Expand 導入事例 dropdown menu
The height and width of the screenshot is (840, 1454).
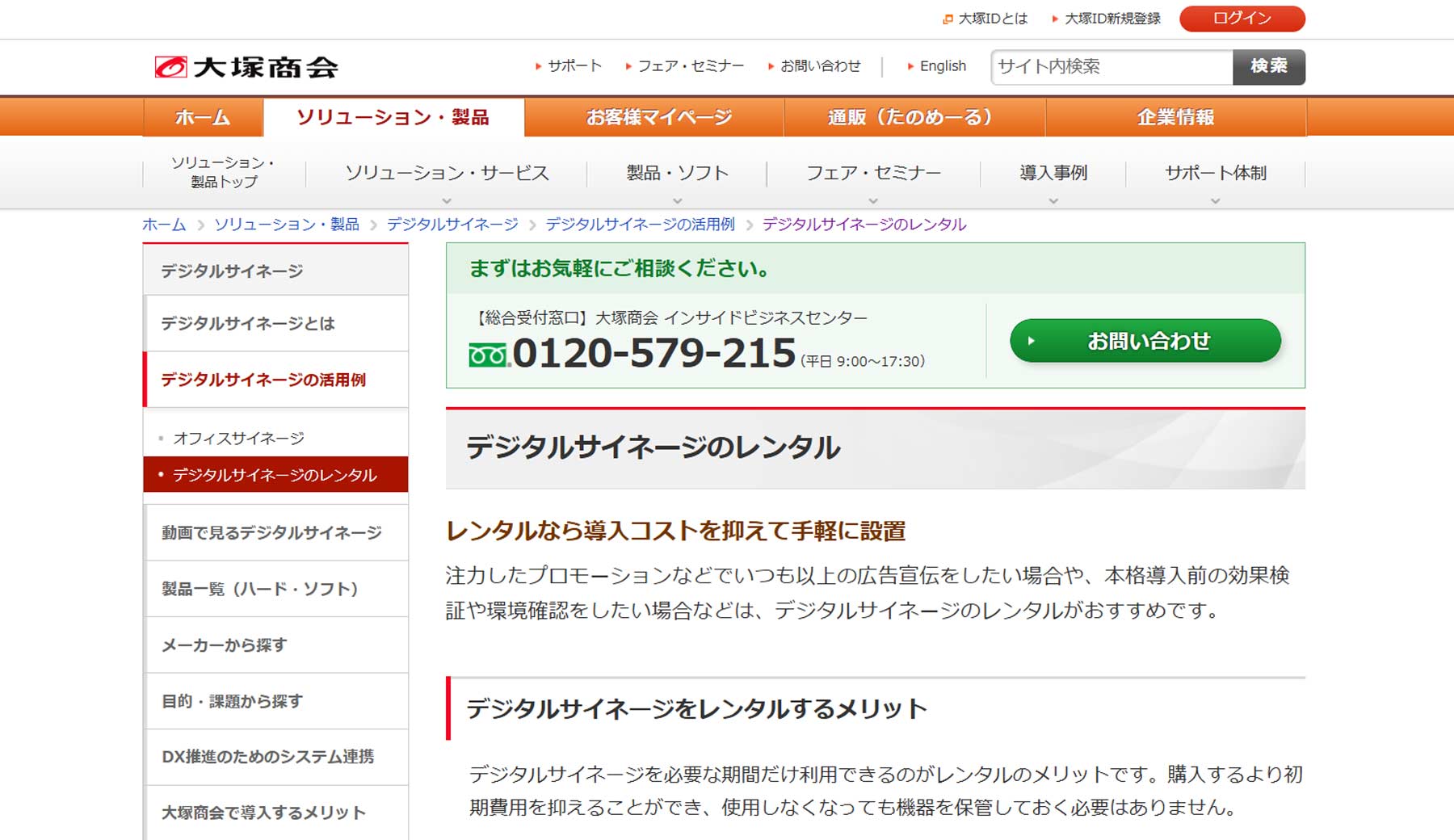coord(1053,173)
